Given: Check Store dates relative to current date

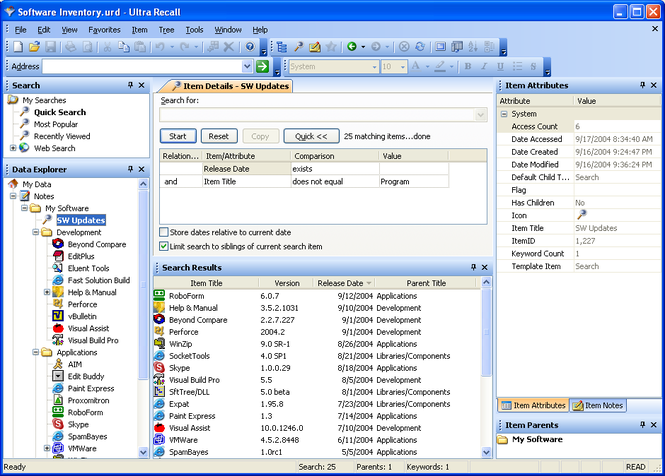Looking at the screenshot, I should point(164,232).
